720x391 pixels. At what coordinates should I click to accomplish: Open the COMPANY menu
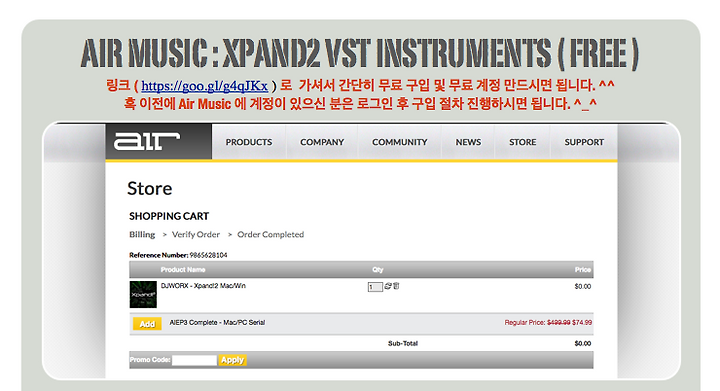coord(322,142)
